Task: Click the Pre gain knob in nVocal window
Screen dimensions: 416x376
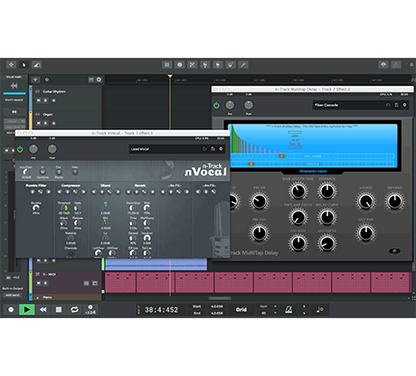Action: 33,149
